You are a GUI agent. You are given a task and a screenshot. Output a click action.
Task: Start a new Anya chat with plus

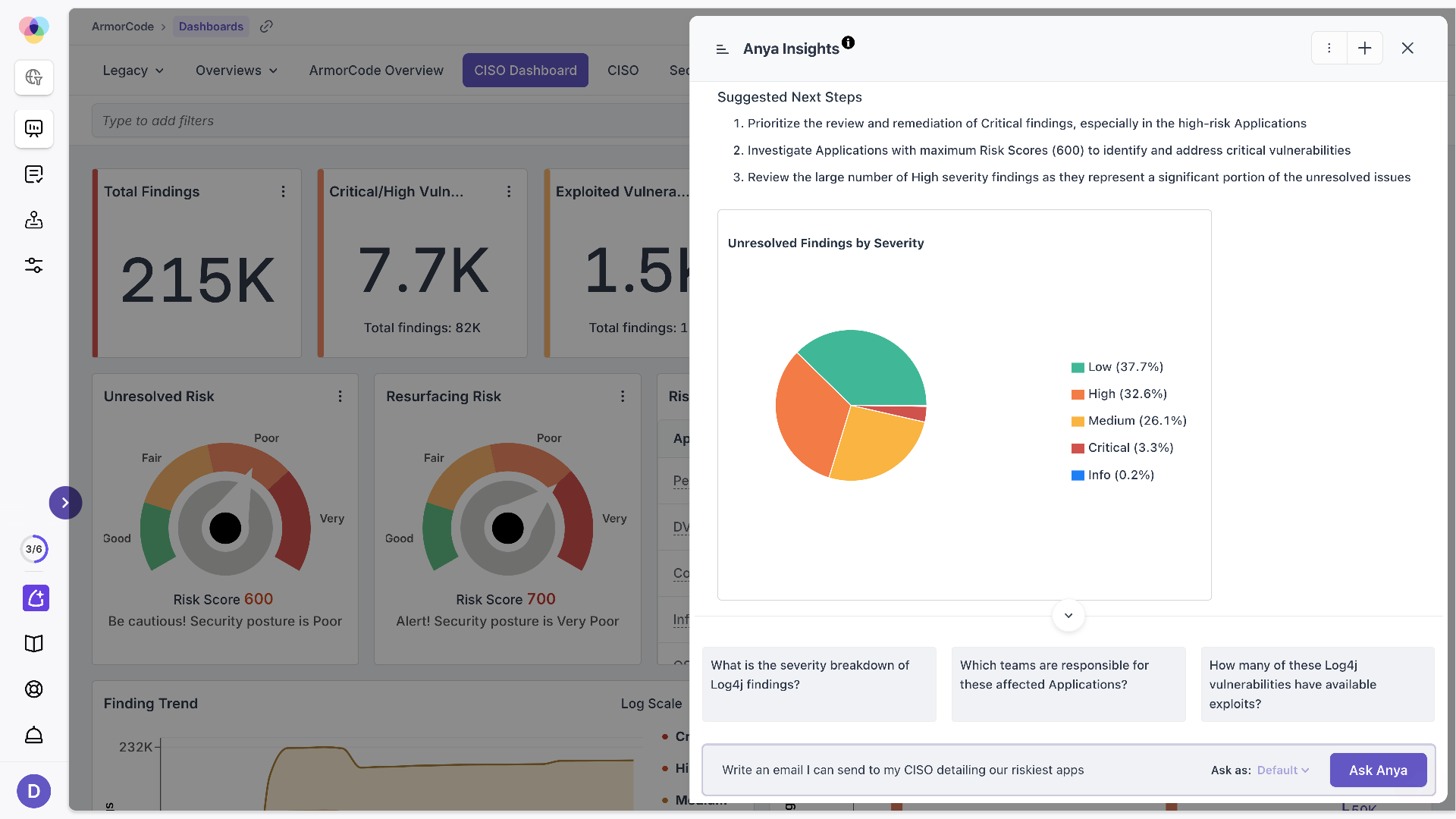[1364, 48]
